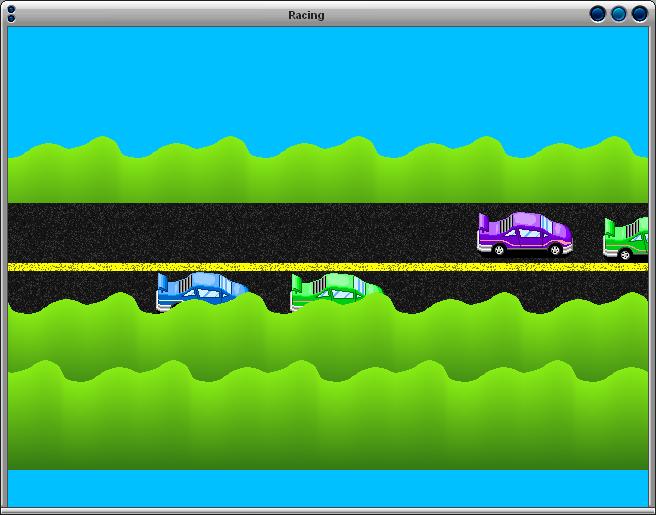Close the Racing window with the rightmost round button
This screenshot has height=515, width=656.
tap(639, 14)
